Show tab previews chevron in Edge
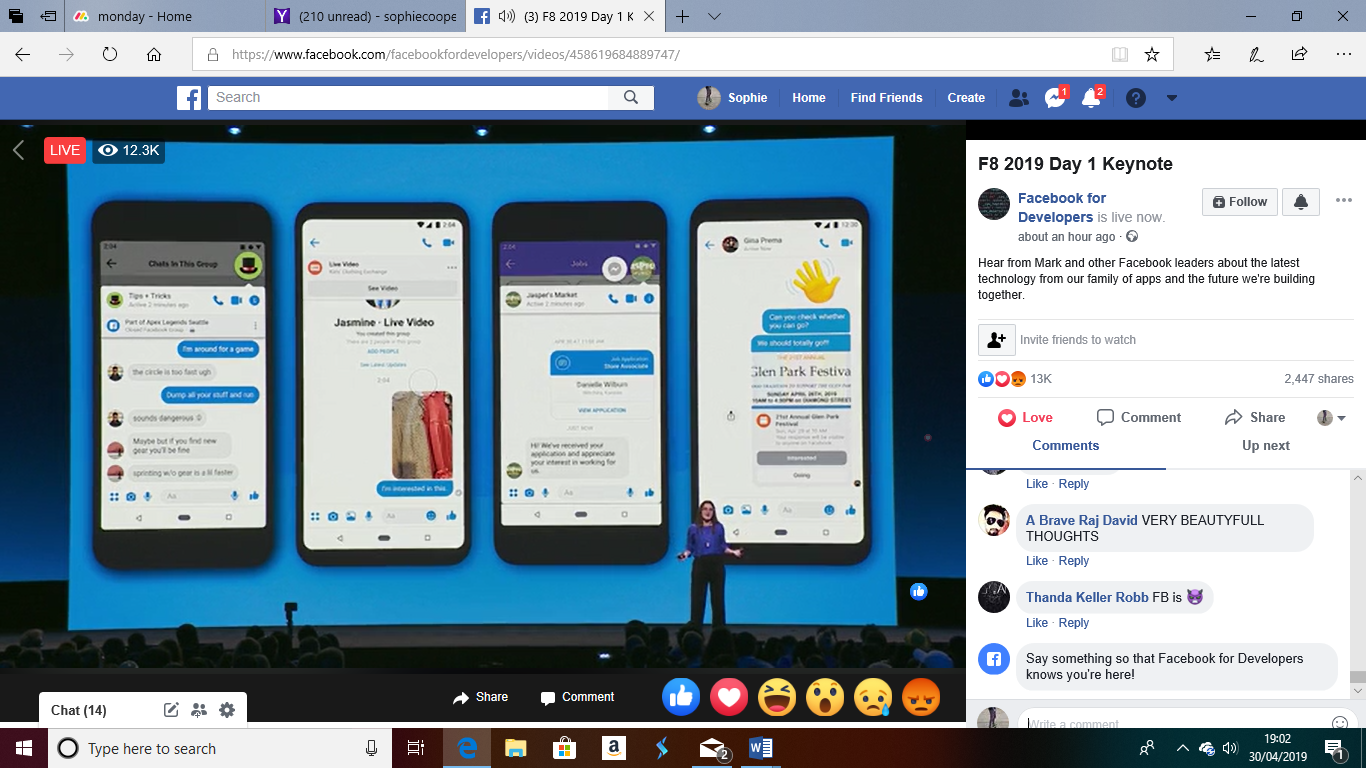The image size is (1366, 768). [x=714, y=16]
